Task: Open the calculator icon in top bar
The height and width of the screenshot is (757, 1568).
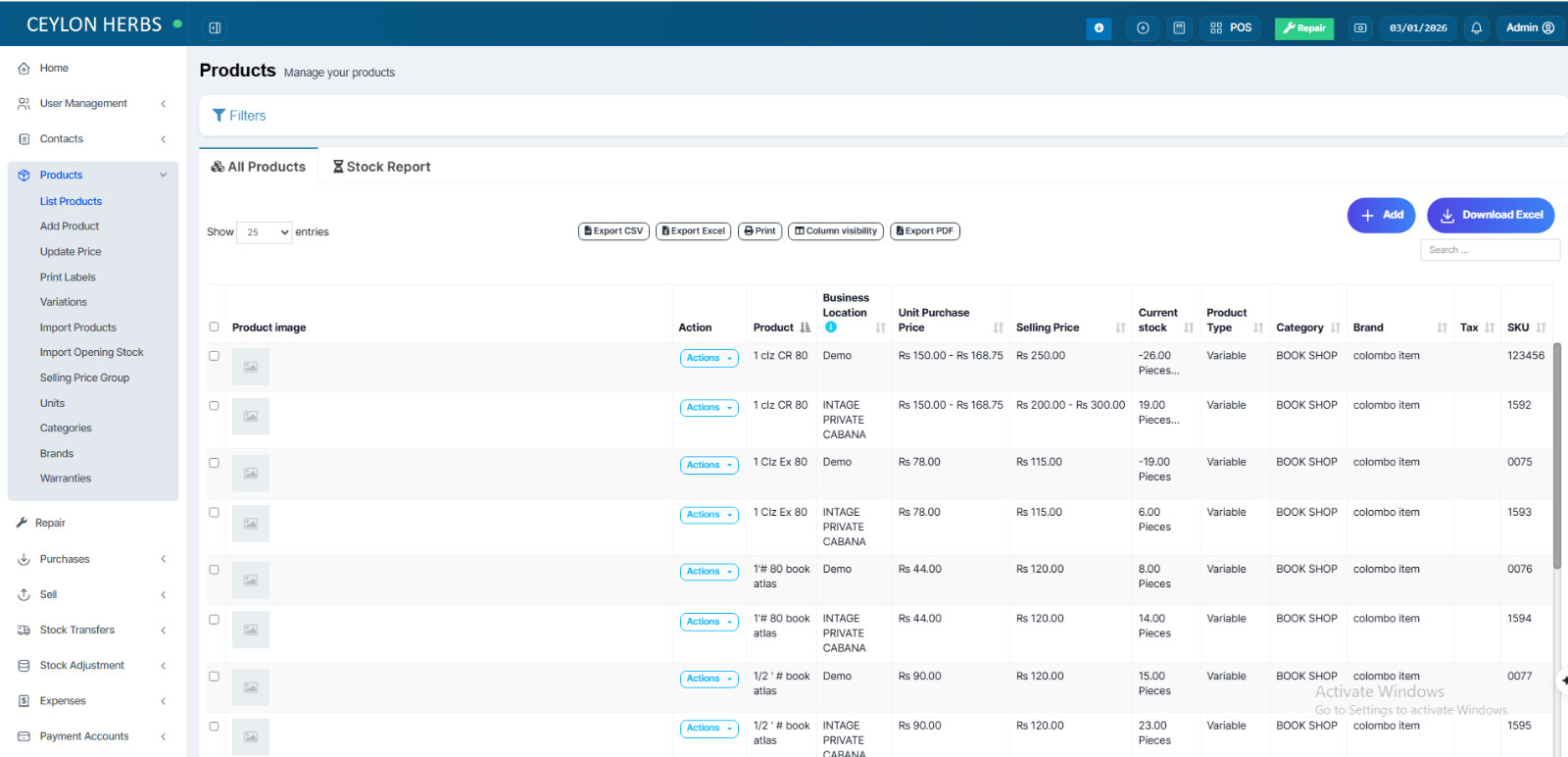Action: click(1179, 27)
